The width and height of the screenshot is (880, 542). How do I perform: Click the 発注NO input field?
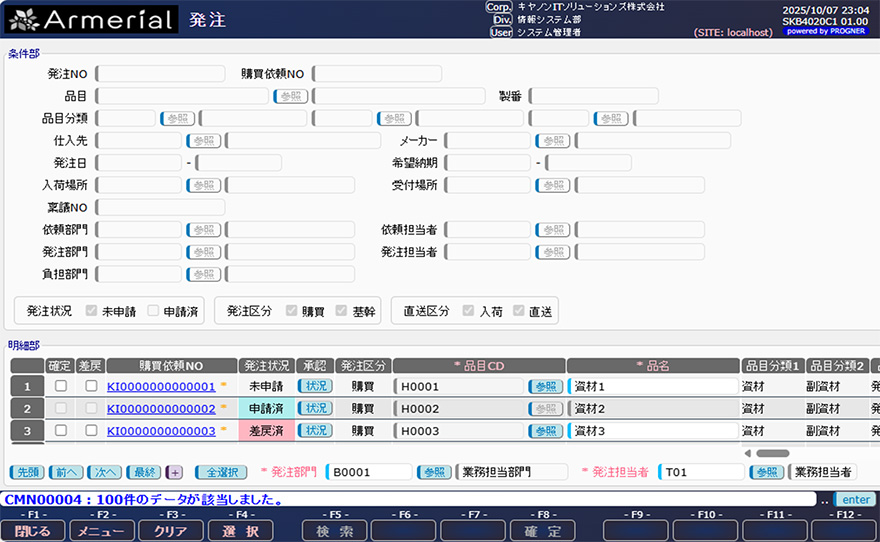pos(161,74)
